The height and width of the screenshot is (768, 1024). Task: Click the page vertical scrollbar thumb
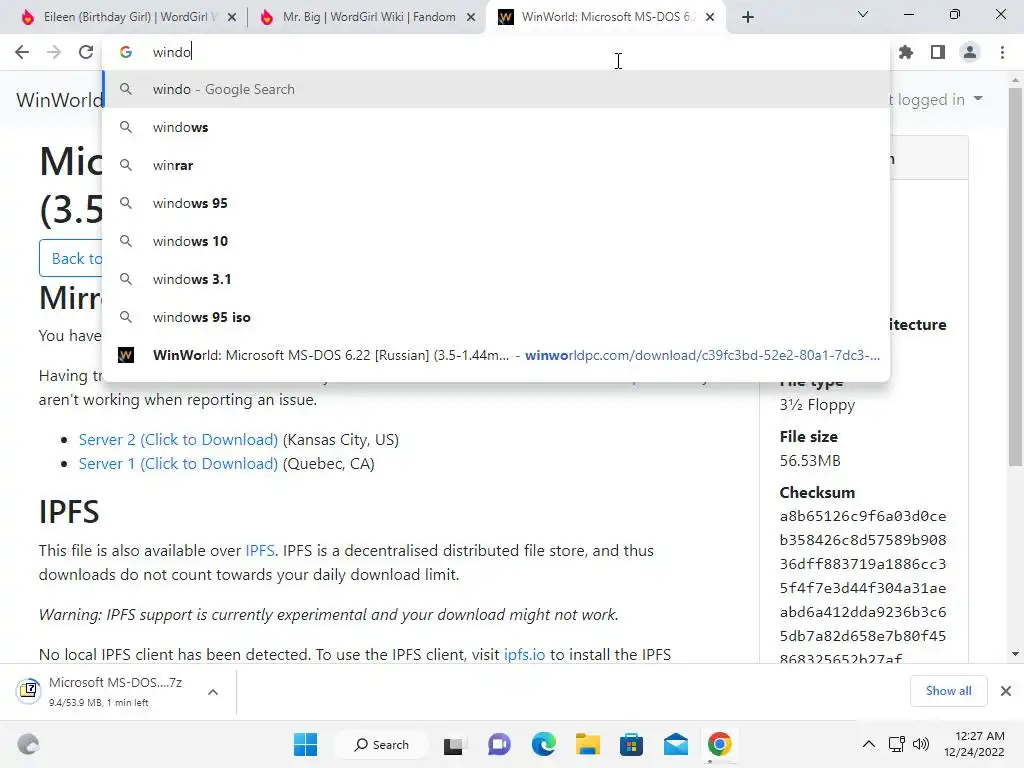pyautogui.click(x=1015, y=276)
